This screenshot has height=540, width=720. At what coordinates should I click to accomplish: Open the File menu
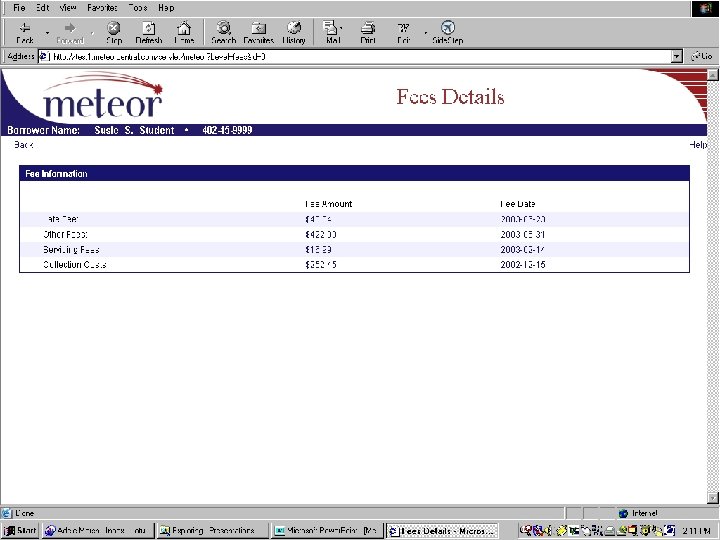tap(19, 8)
